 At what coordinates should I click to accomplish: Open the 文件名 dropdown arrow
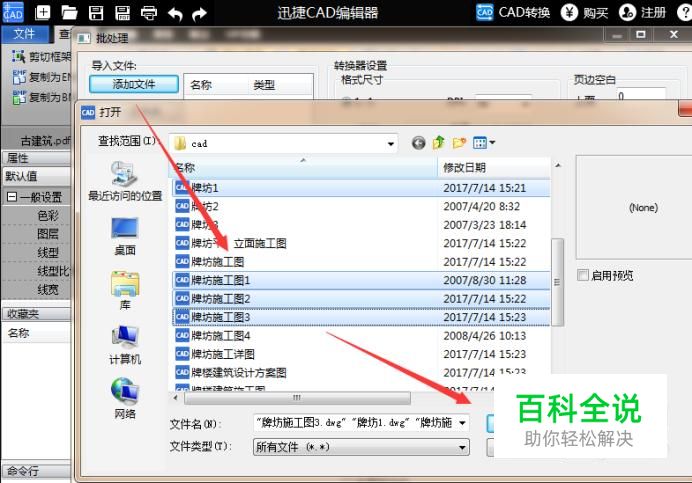pos(463,423)
